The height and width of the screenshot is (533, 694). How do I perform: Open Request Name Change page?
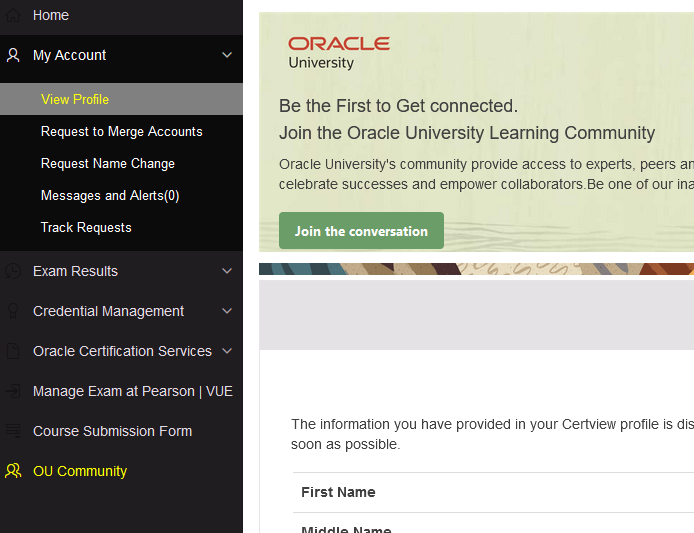107,163
